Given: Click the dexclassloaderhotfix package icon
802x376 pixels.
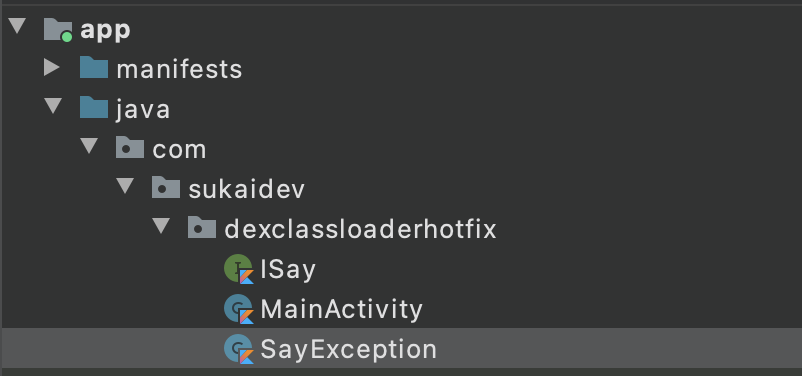Looking at the screenshot, I should 202,228.
